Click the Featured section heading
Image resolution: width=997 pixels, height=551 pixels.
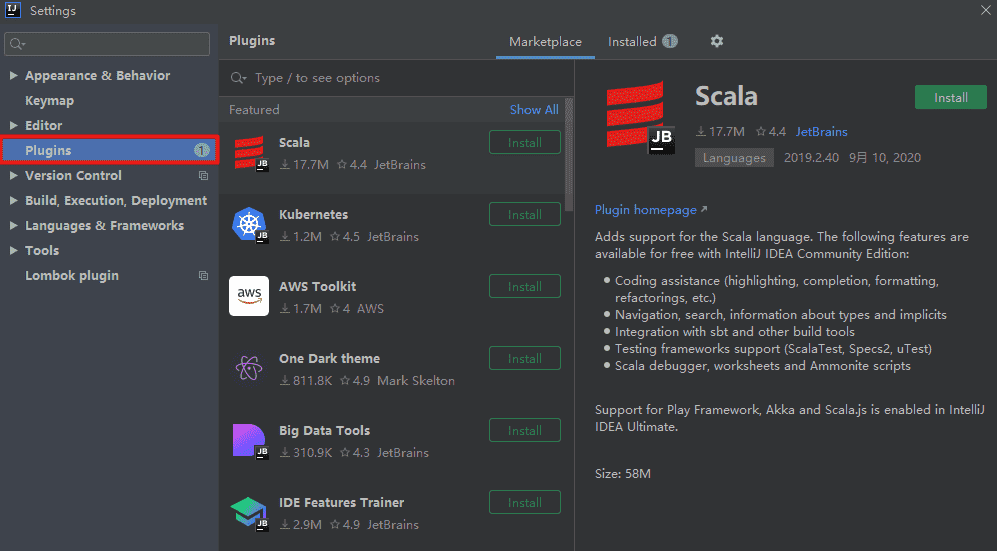[x=254, y=109]
